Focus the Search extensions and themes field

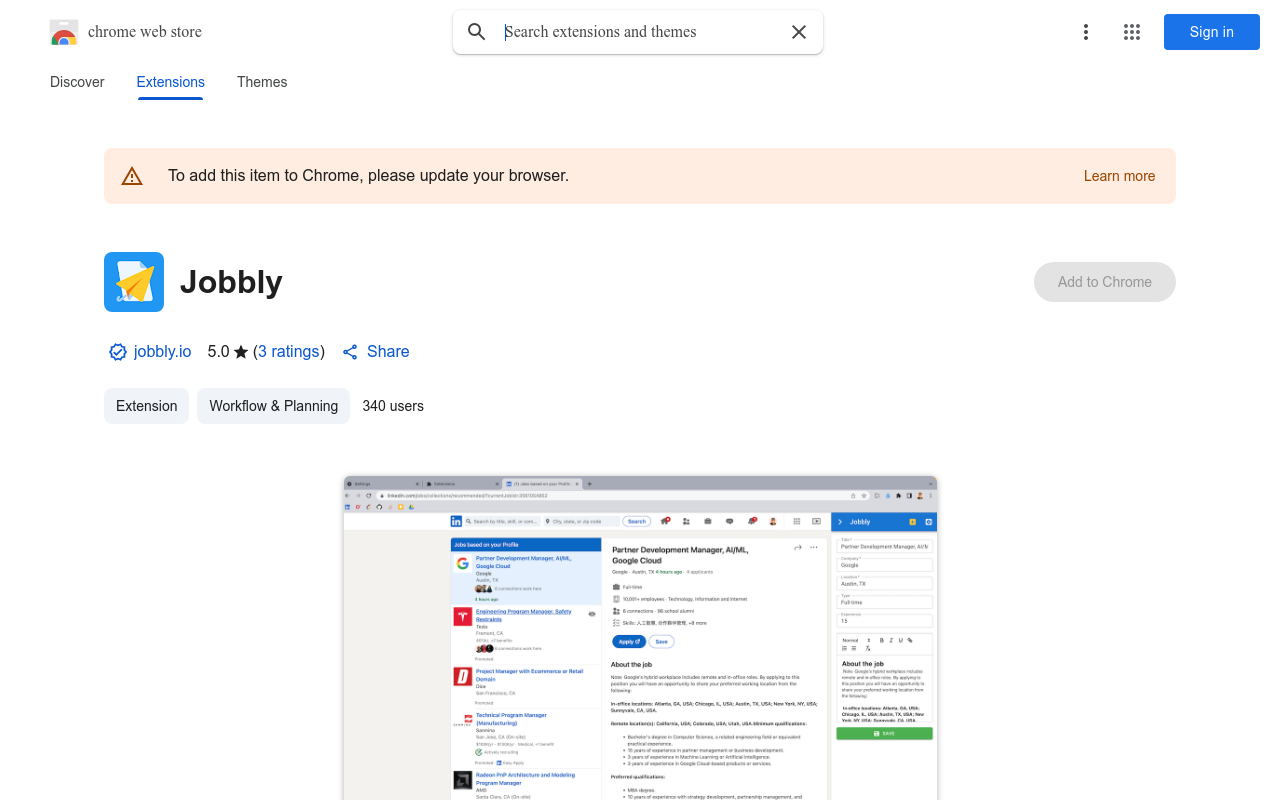pyautogui.click(x=640, y=32)
